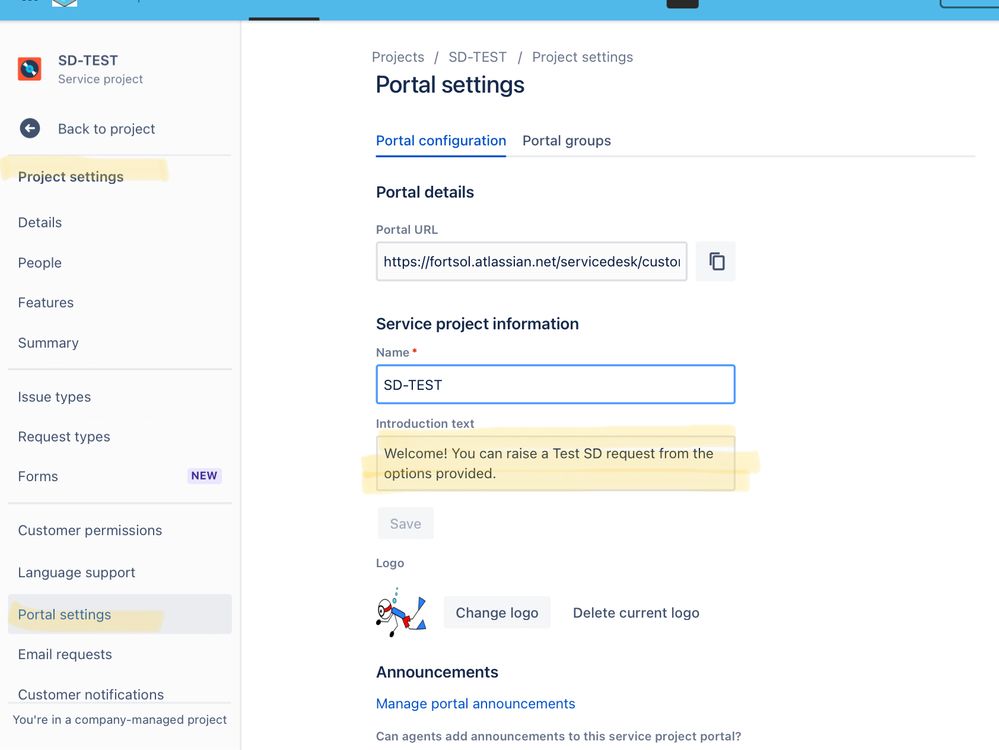Viewport: 999px width, 750px height.
Task: Click the Portal settings page heading
Action: click(x=450, y=85)
